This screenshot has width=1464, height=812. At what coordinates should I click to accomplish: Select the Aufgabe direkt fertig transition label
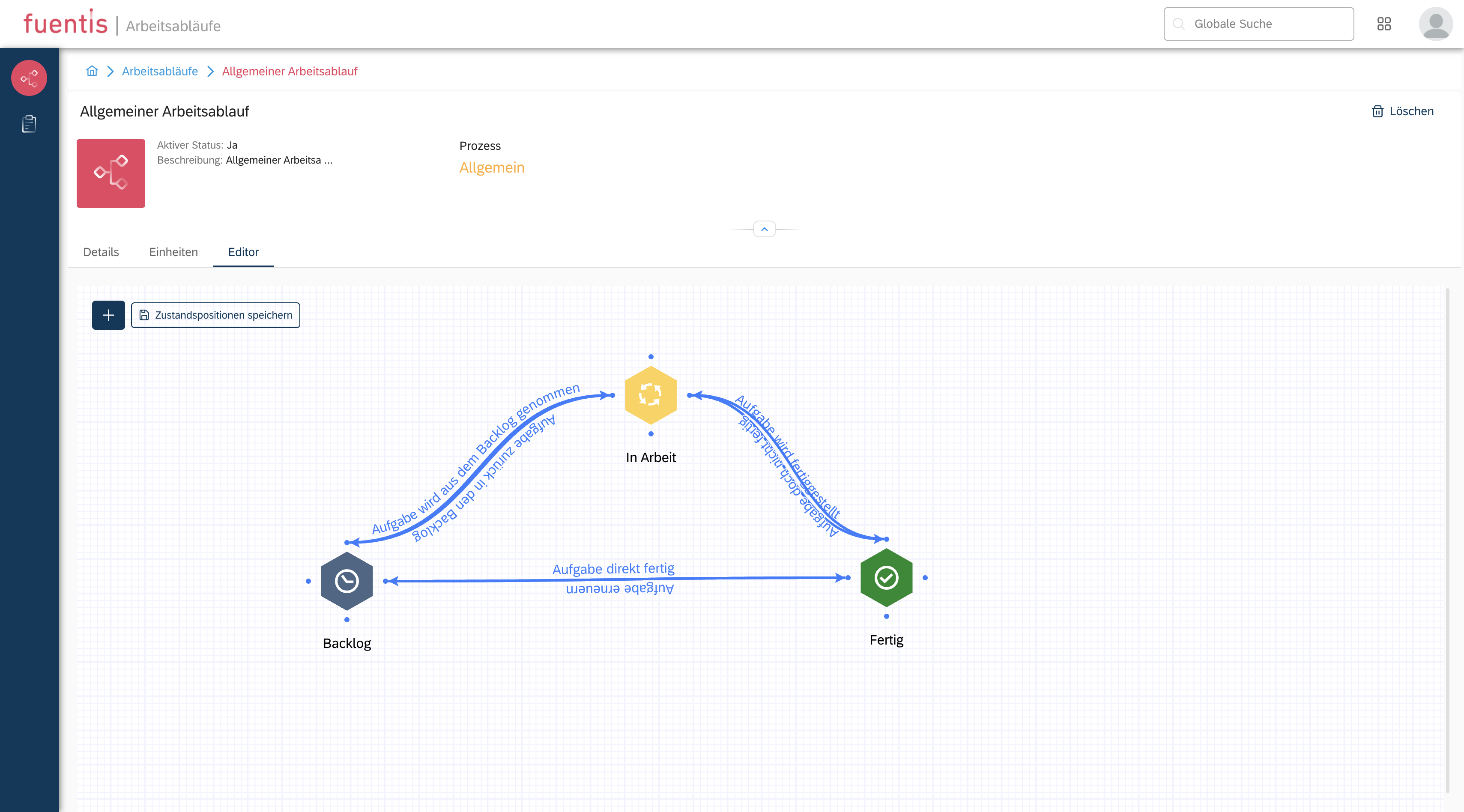[x=614, y=569]
